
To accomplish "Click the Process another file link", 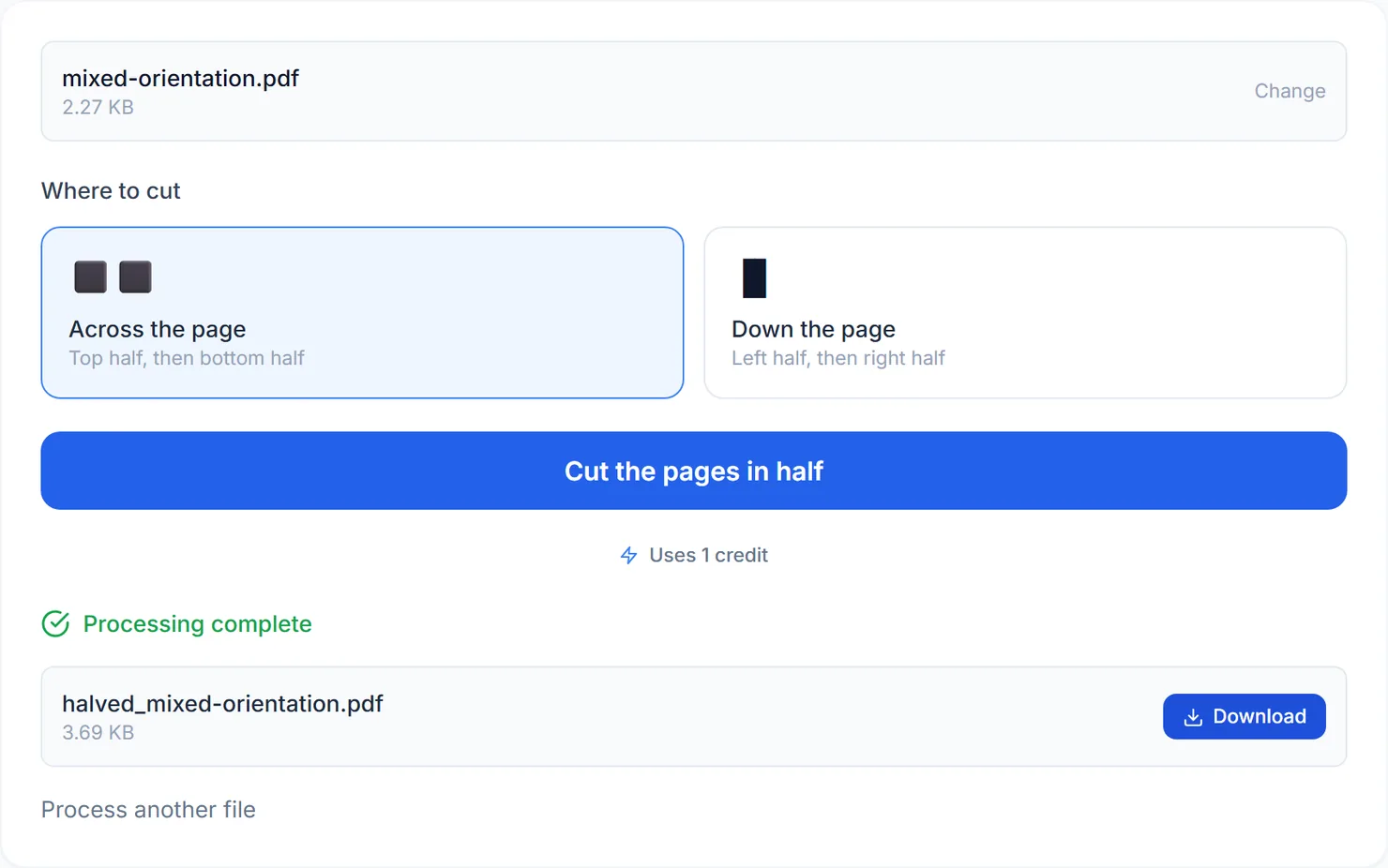I will pos(148,809).
